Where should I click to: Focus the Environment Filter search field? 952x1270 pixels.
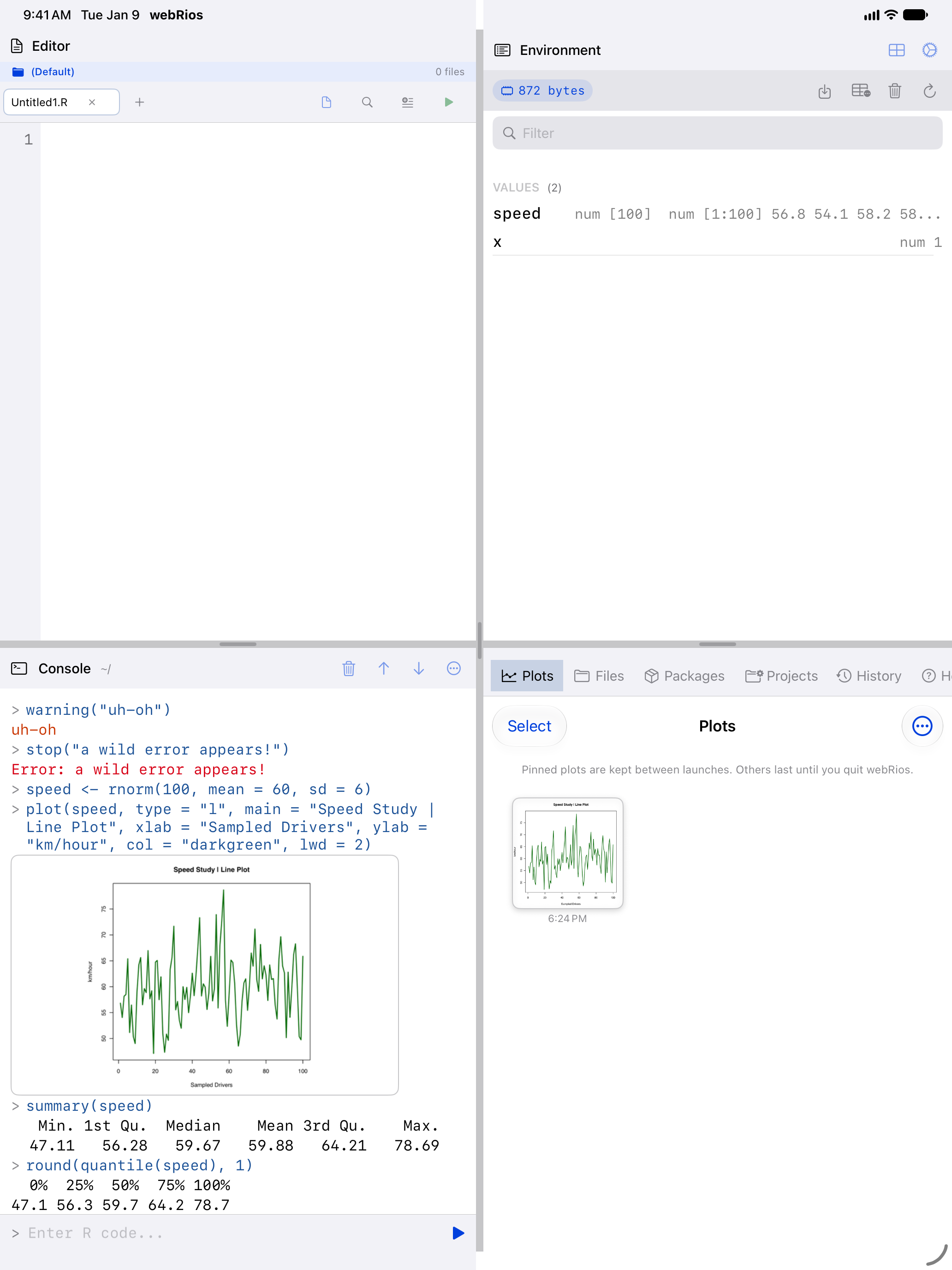[717, 133]
